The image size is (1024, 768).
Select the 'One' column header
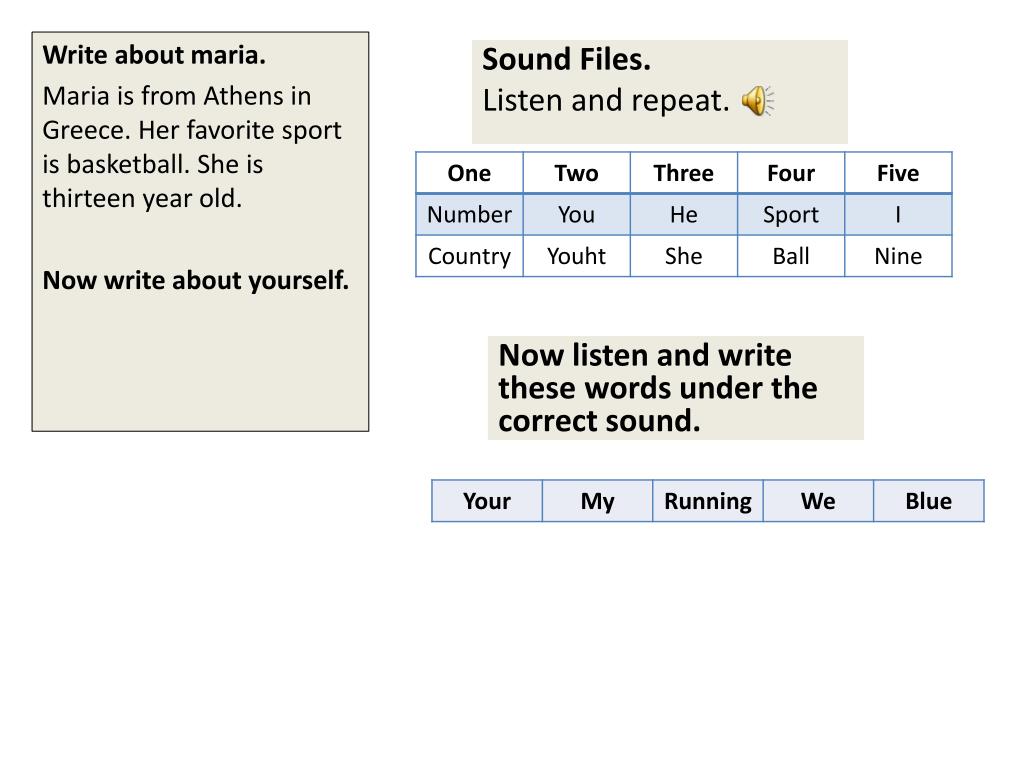(470, 173)
